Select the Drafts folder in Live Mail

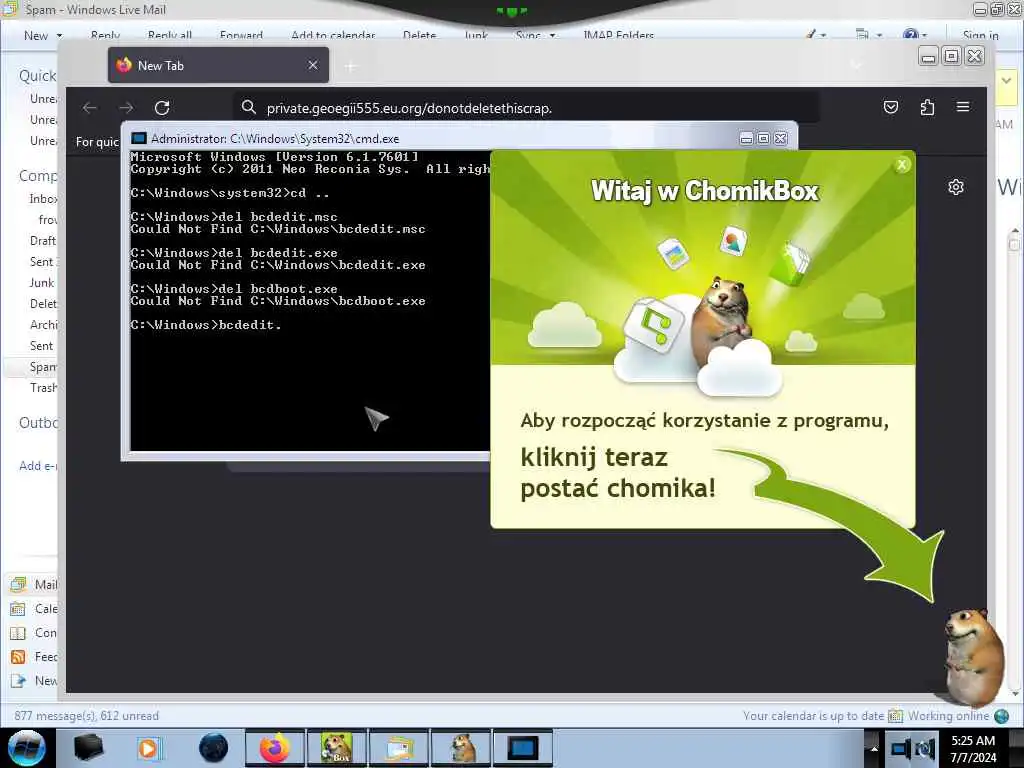pyautogui.click(x=42, y=241)
